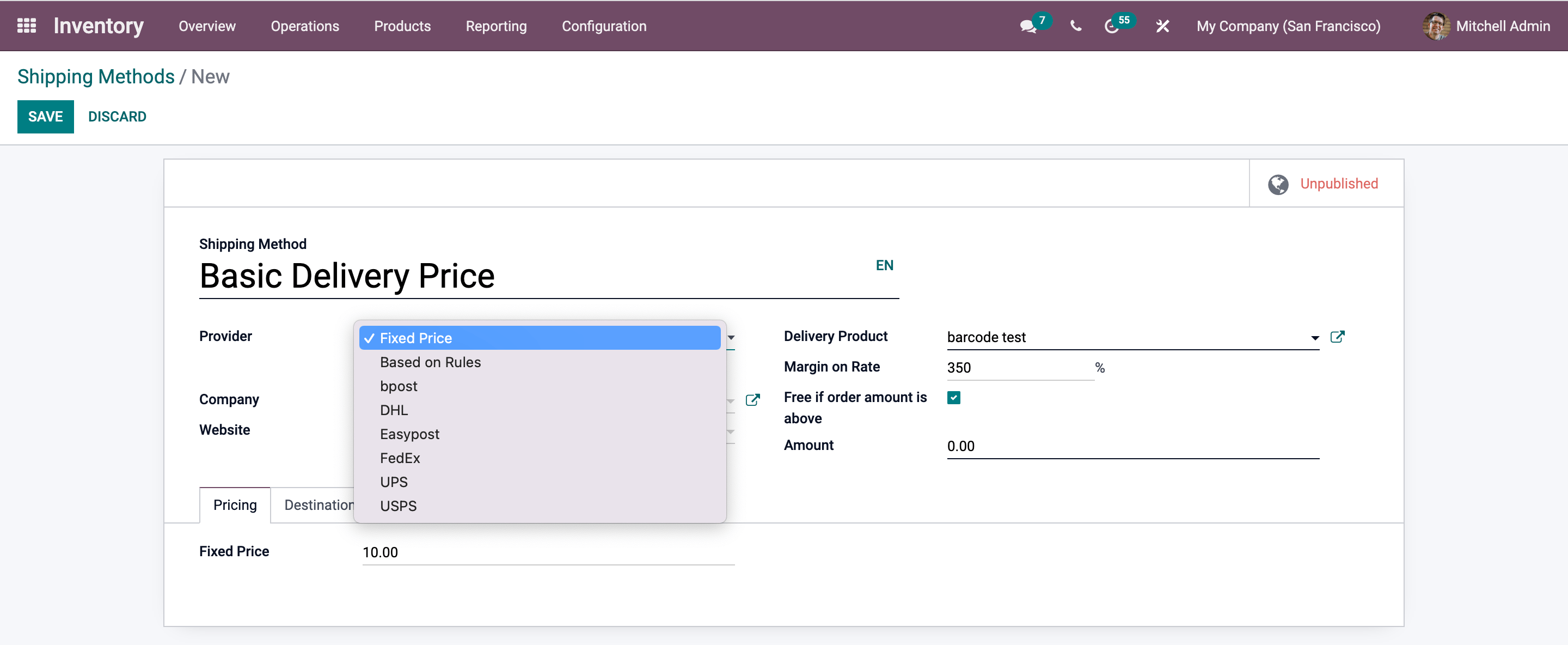Viewport: 1568px width, 645px height.
Task: Click the Mitchell Admin avatar
Action: [1436, 26]
